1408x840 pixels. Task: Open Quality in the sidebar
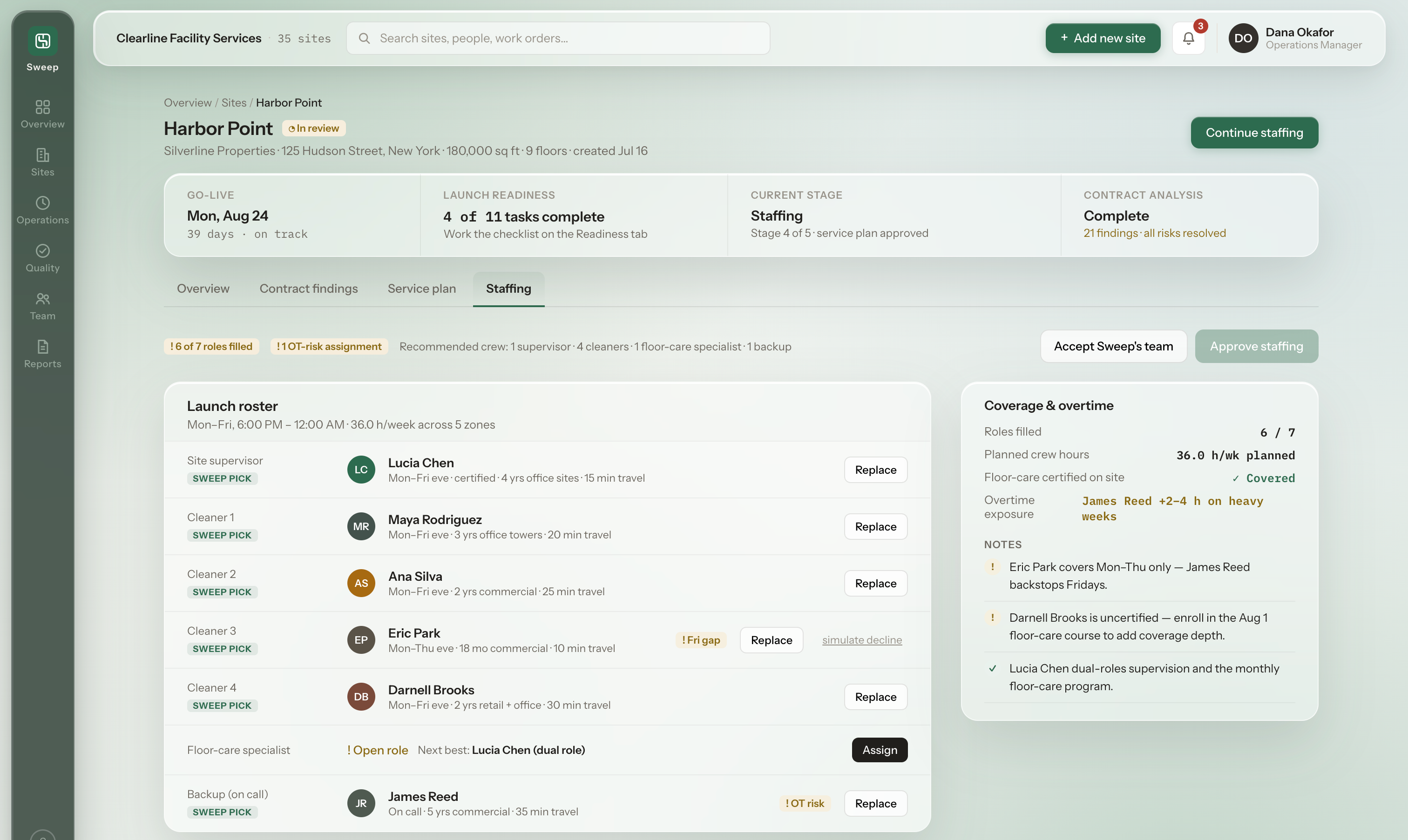coord(42,258)
